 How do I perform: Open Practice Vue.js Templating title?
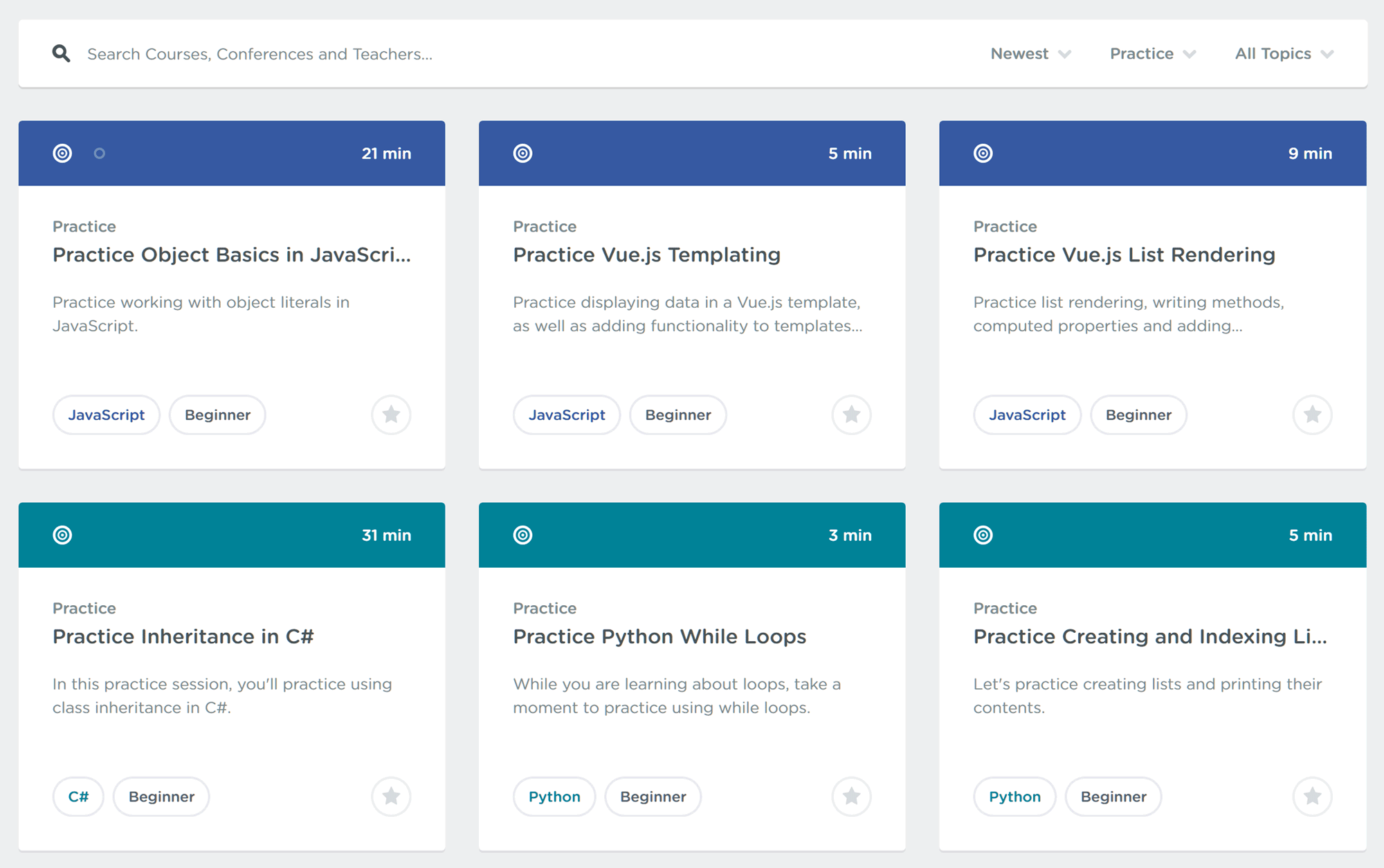tap(646, 255)
